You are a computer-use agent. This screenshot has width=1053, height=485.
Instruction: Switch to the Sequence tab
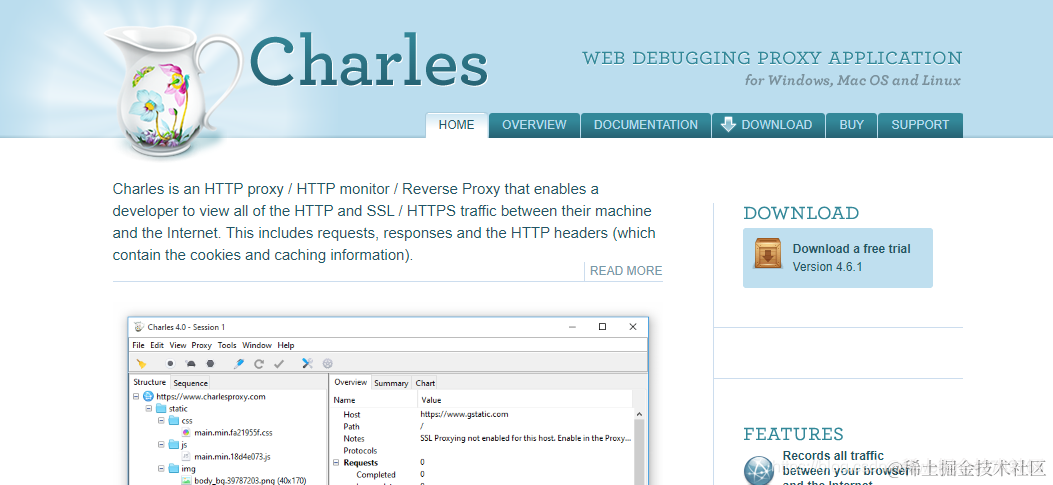point(190,383)
